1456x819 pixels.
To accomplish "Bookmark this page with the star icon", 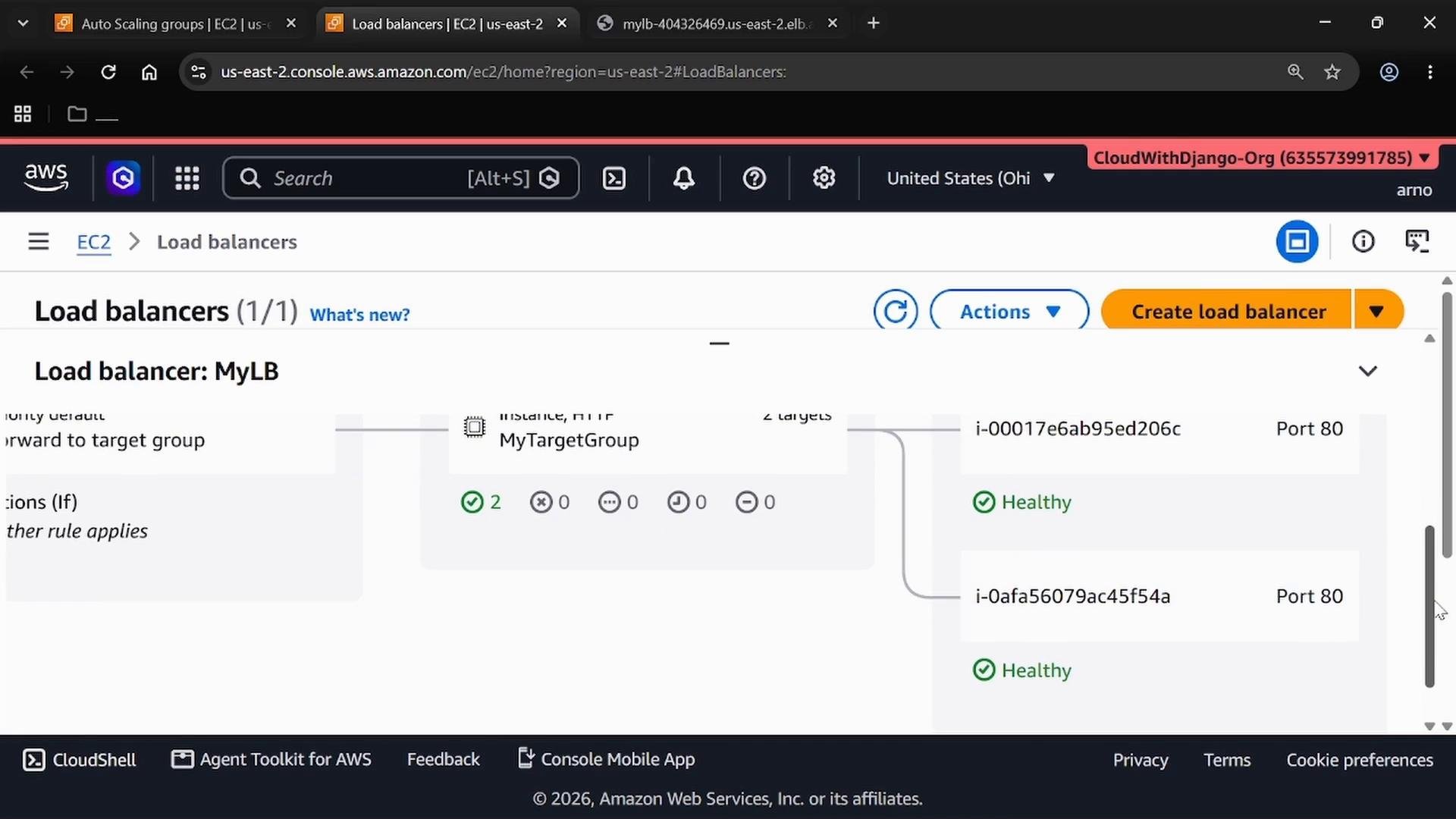I will [x=1332, y=72].
